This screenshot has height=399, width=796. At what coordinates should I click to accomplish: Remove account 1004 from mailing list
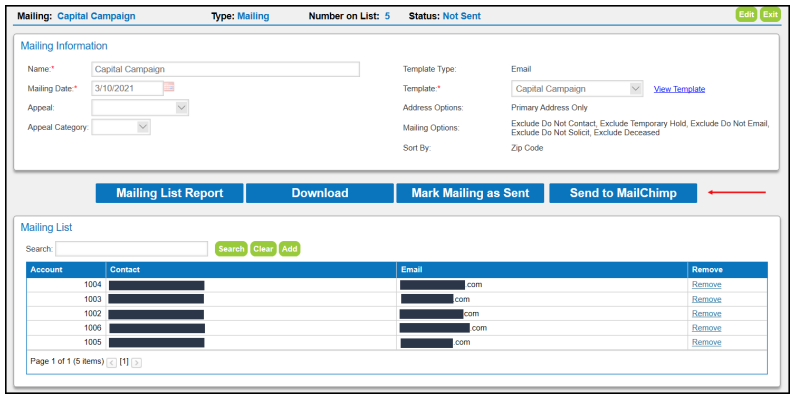[x=707, y=285]
